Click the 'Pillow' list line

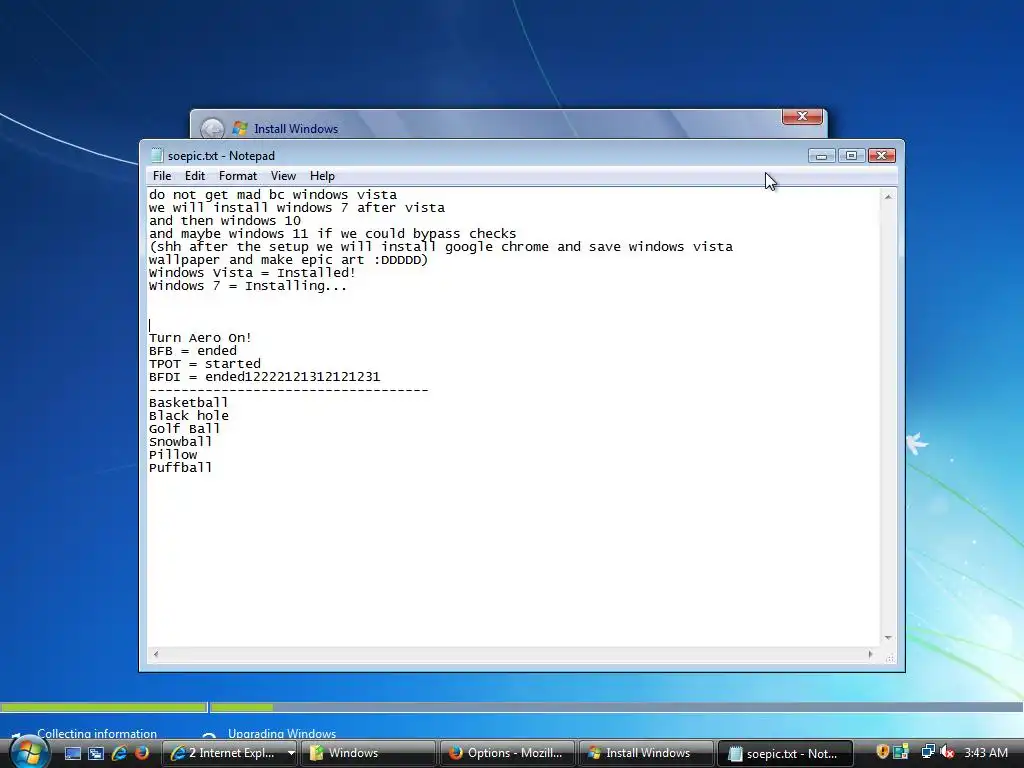tap(172, 455)
